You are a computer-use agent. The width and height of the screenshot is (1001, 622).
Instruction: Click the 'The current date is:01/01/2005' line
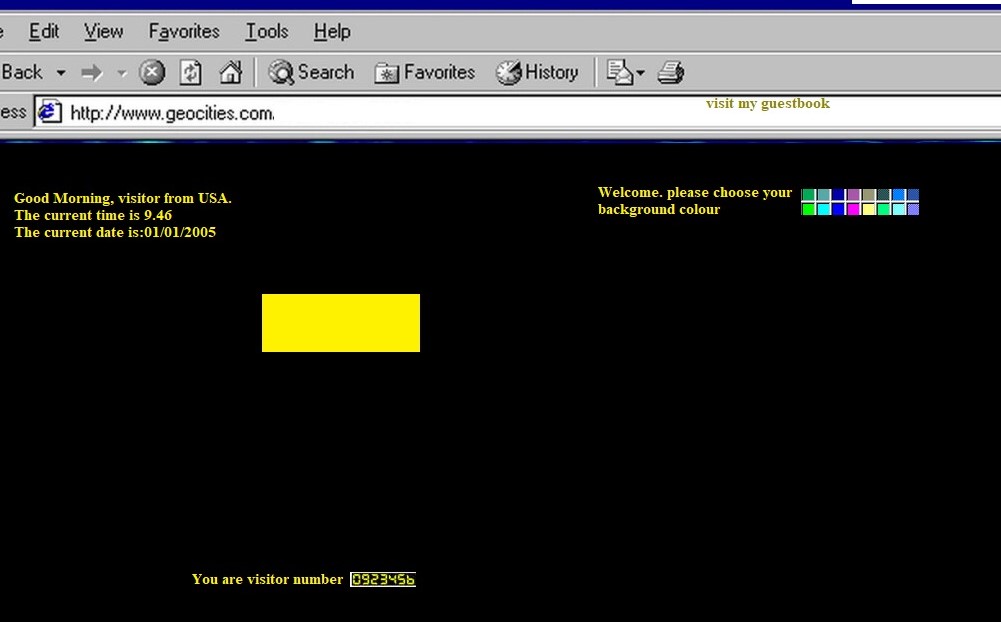115,232
